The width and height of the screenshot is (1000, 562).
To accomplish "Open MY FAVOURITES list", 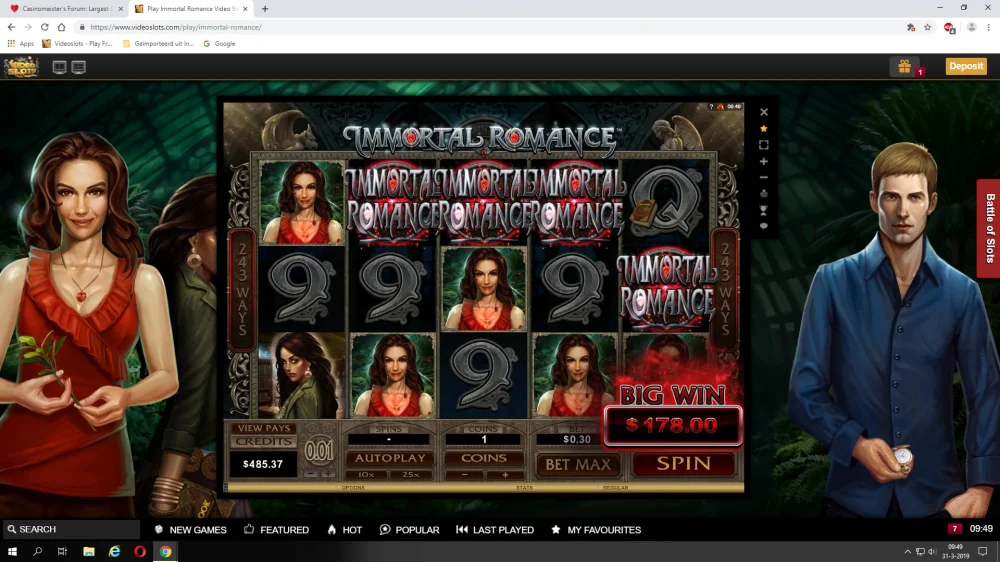I will click(596, 529).
